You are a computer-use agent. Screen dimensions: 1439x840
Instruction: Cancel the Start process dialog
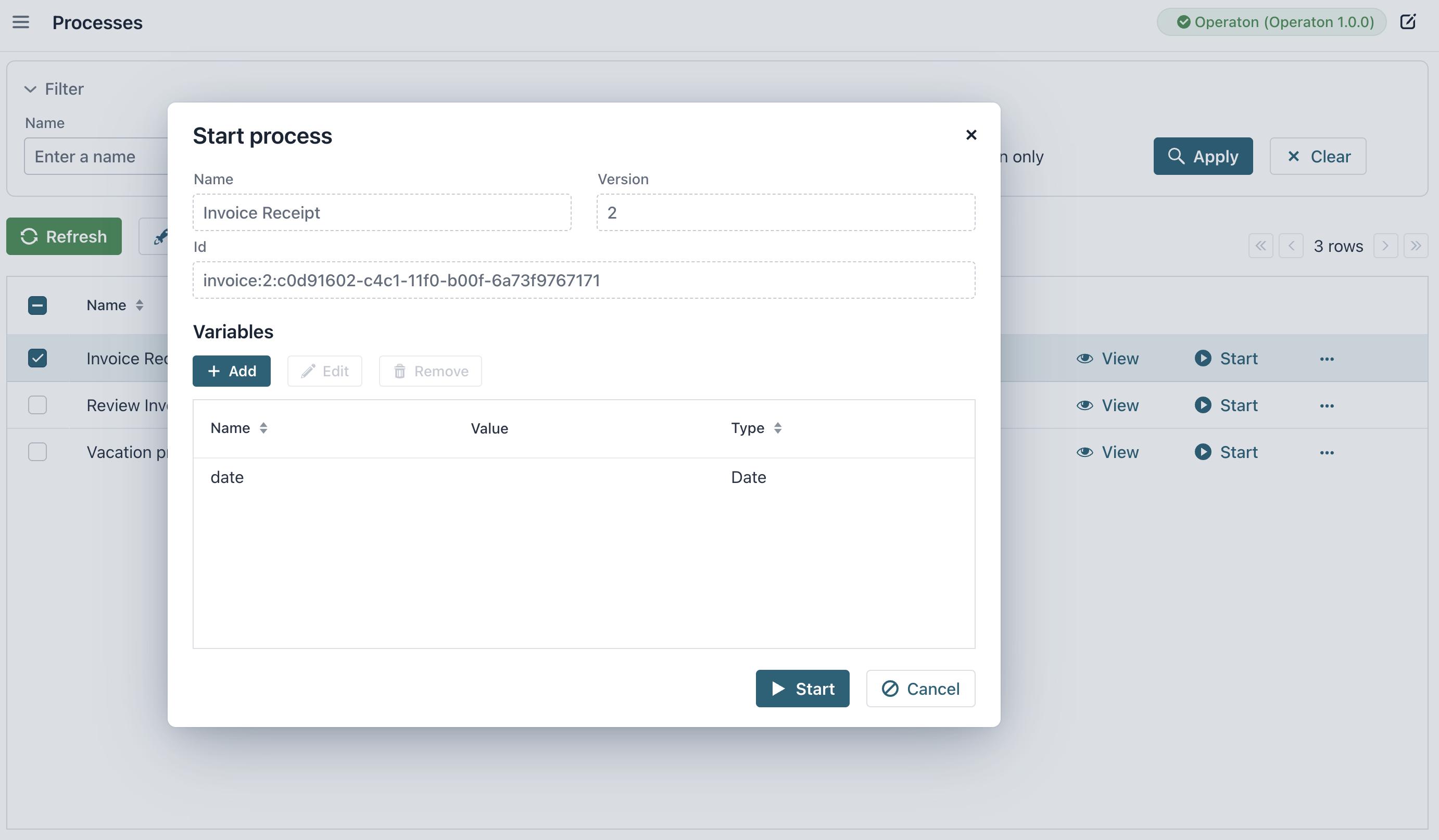point(920,688)
